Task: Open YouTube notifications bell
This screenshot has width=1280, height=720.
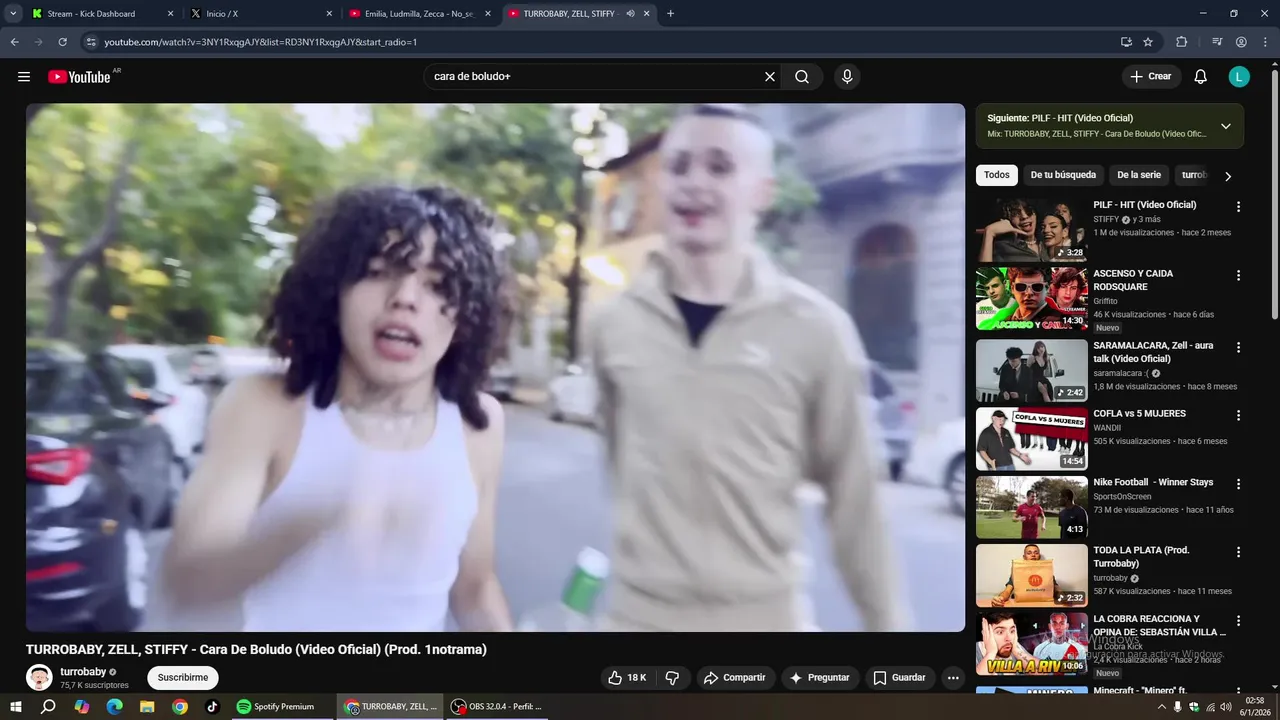Action: pyautogui.click(x=1201, y=77)
